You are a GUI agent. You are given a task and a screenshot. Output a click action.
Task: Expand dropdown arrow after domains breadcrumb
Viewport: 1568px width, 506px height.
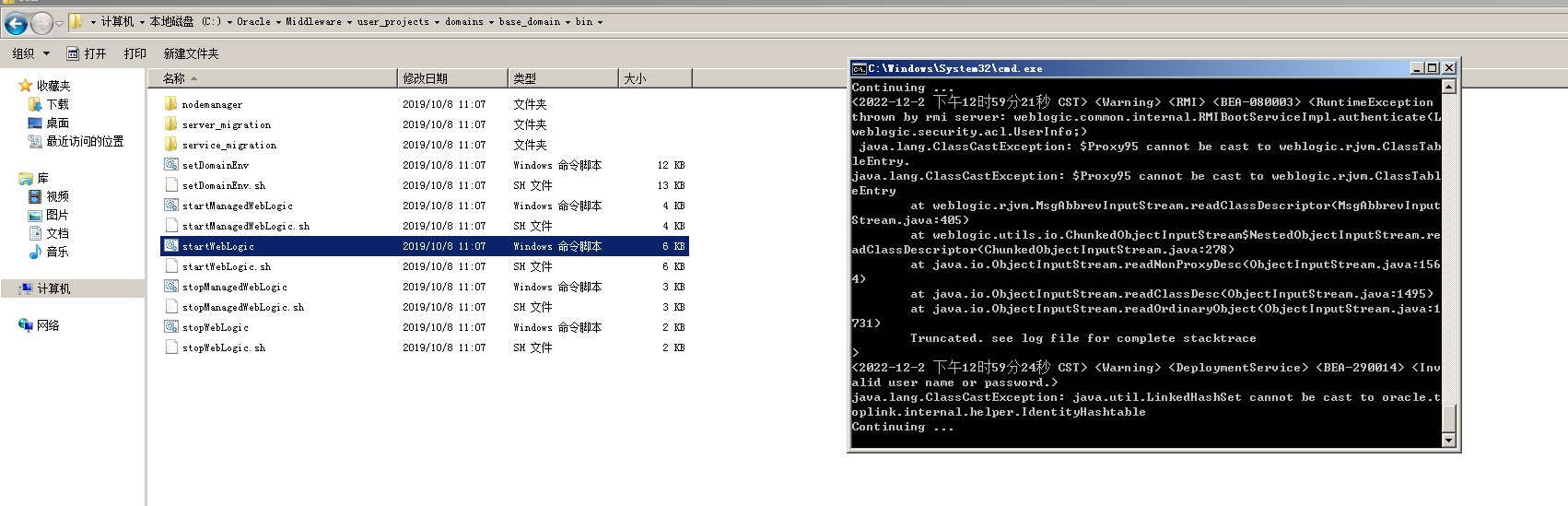[x=491, y=22]
